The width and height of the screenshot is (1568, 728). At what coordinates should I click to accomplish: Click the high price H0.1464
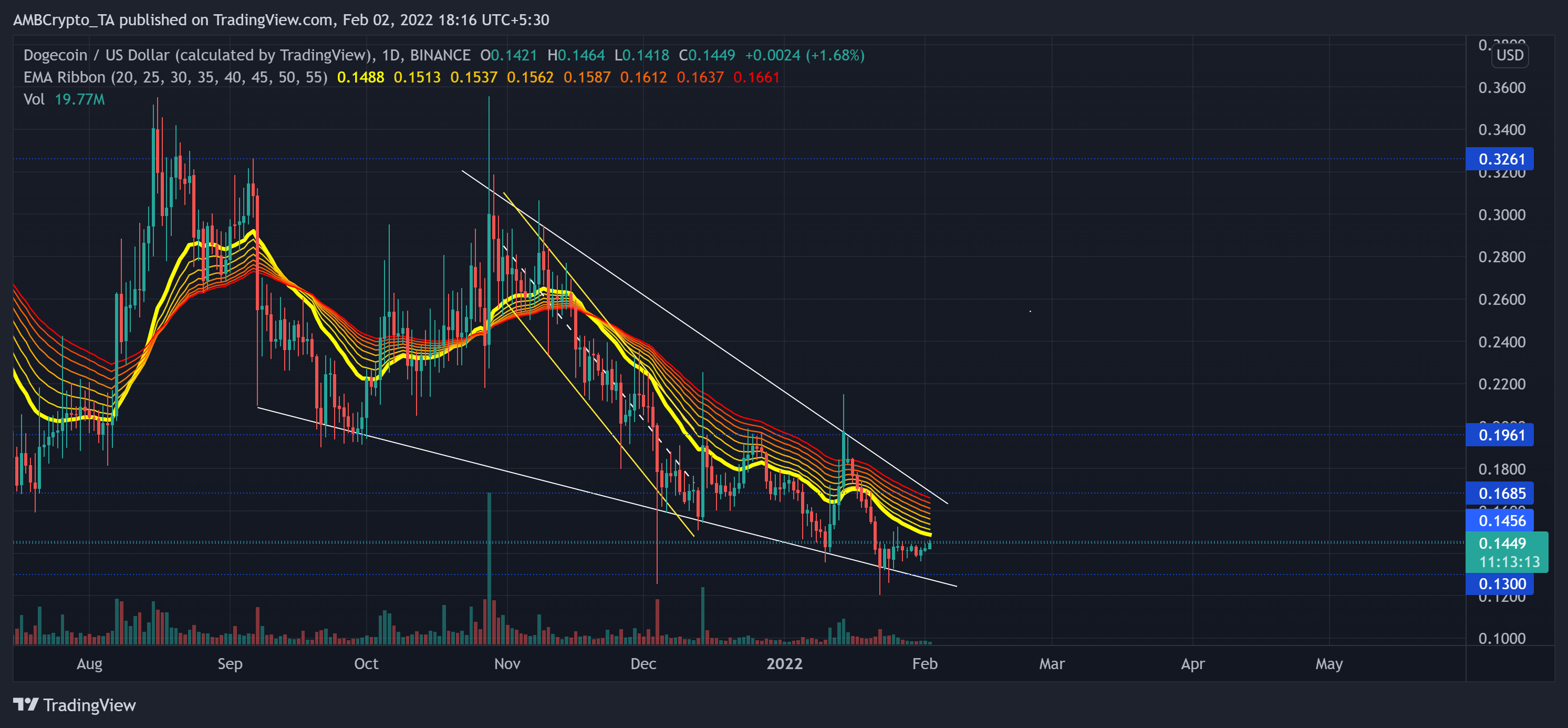click(x=576, y=55)
